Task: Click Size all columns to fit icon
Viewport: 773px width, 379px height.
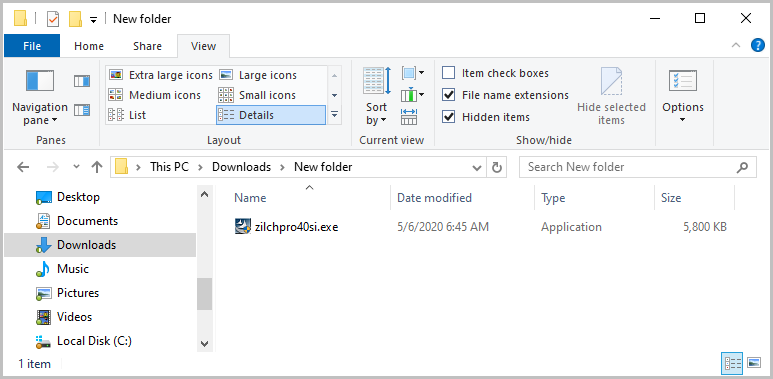Action: pos(409,117)
